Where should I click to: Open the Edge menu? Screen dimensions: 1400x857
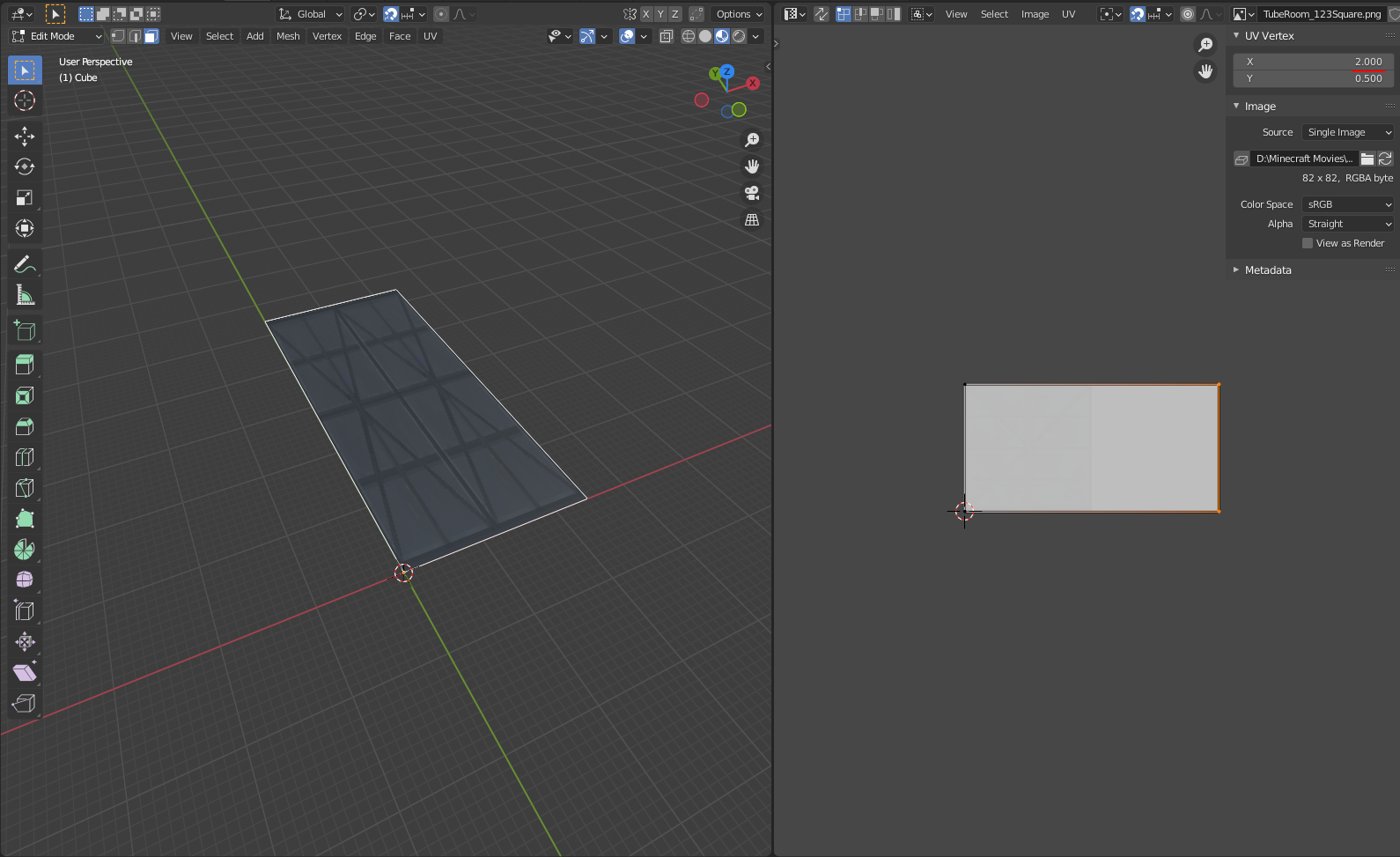365,36
